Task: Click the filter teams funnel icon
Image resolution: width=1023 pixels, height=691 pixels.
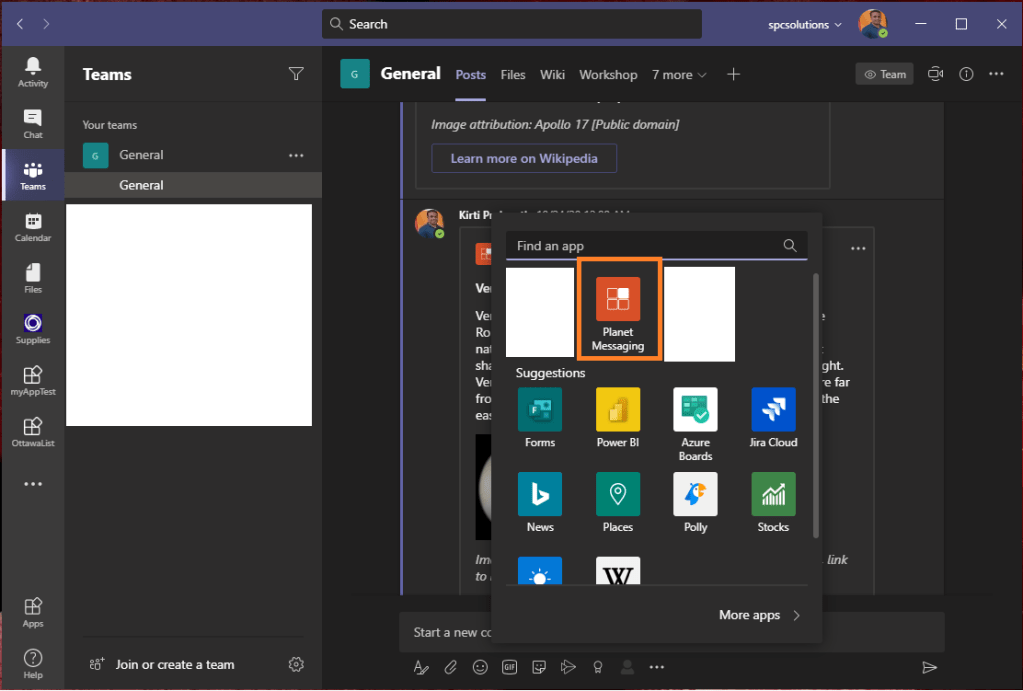Action: (296, 74)
